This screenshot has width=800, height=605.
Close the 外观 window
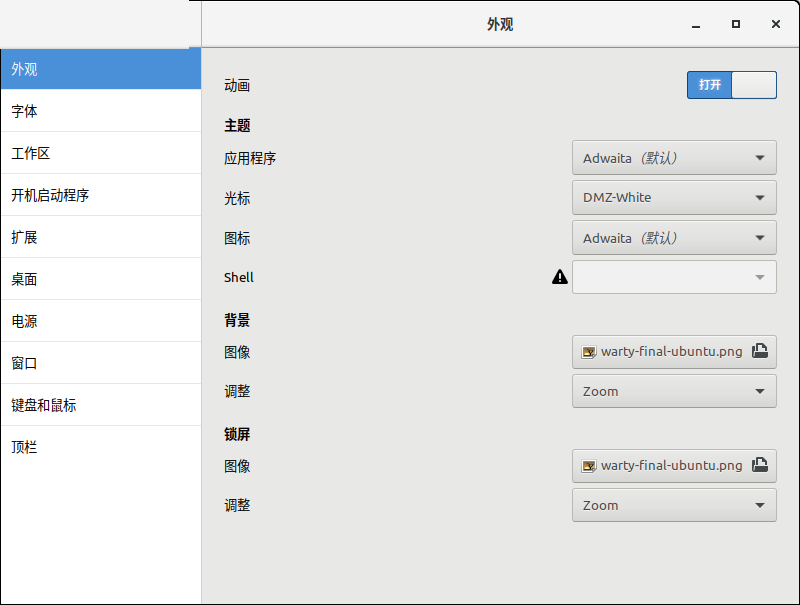(776, 24)
